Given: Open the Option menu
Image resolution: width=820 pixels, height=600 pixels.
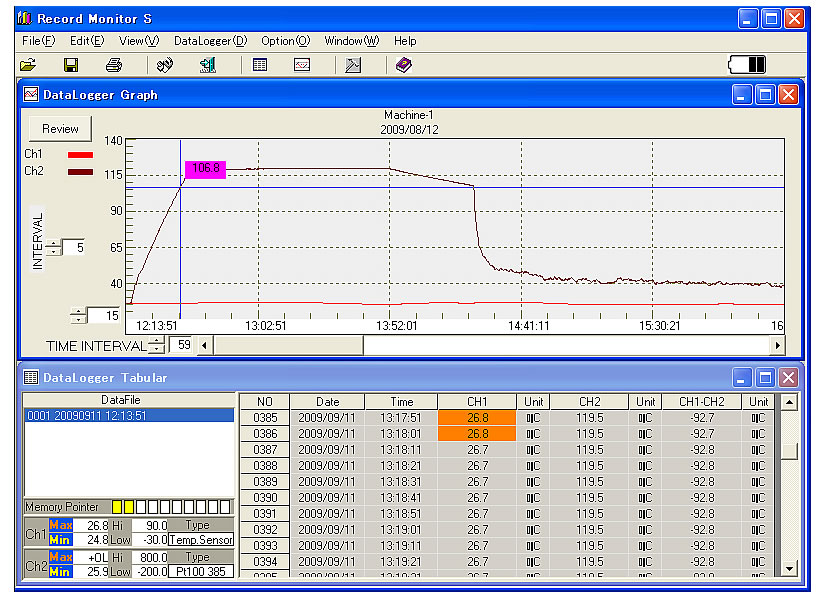Looking at the screenshot, I should coord(285,41).
